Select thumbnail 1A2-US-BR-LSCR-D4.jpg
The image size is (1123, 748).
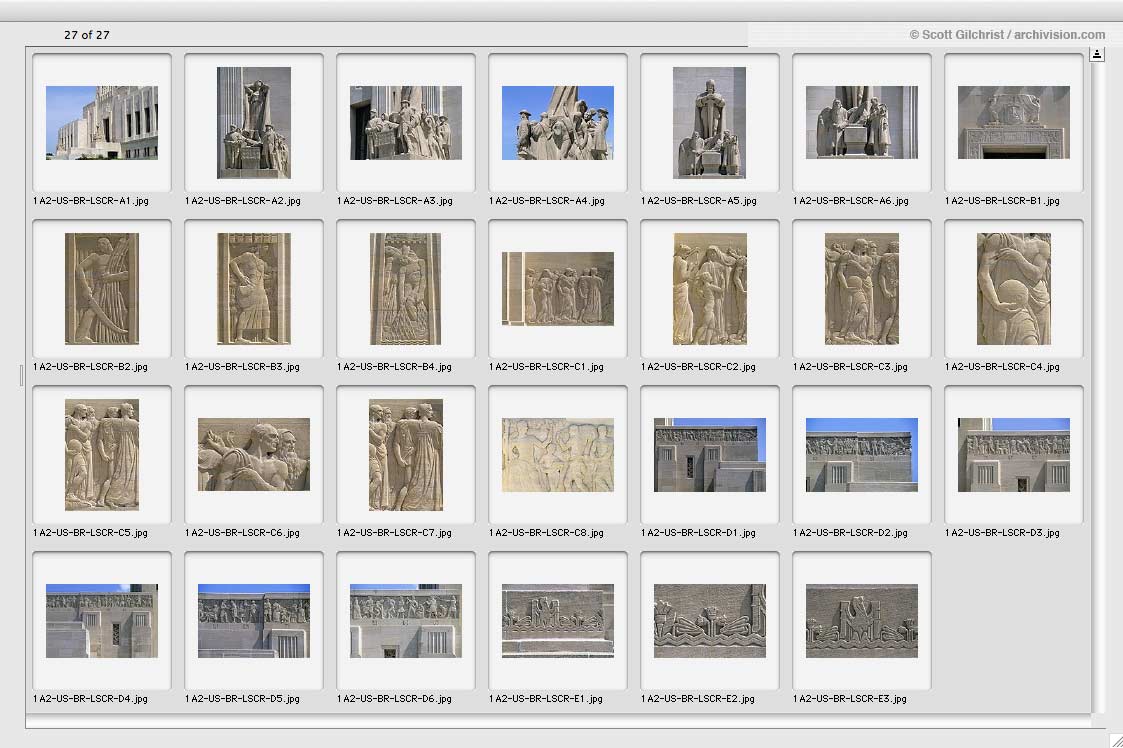[x=102, y=621]
